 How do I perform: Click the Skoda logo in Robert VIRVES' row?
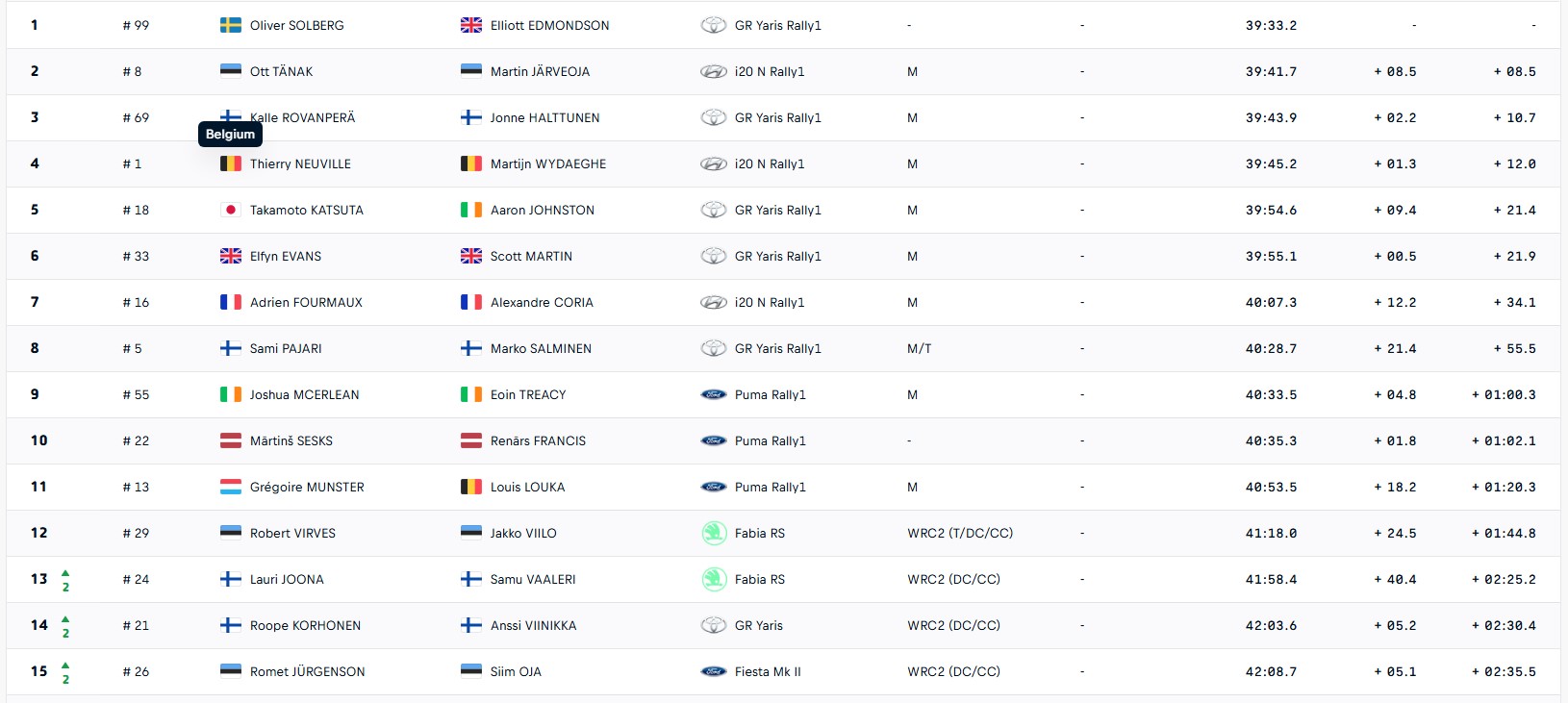pyautogui.click(x=713, y=533)
